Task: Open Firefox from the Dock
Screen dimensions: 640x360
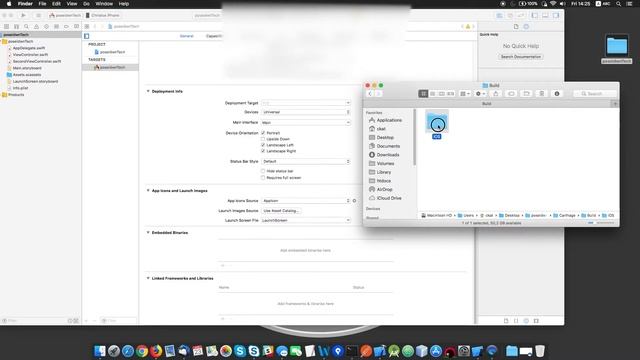Action: point(156,351)
